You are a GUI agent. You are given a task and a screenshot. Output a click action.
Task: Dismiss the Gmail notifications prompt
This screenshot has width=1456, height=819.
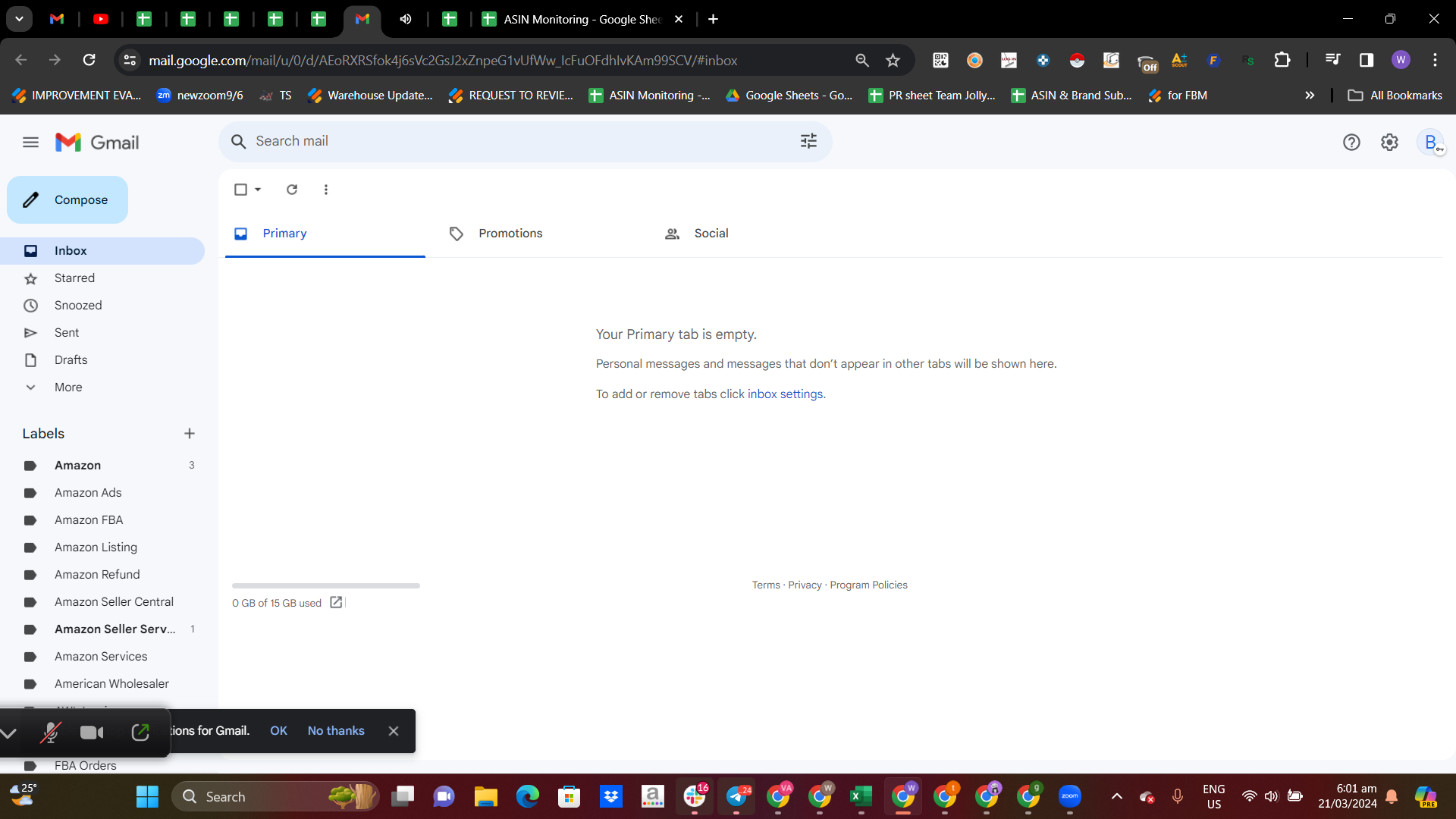[394, 731]
